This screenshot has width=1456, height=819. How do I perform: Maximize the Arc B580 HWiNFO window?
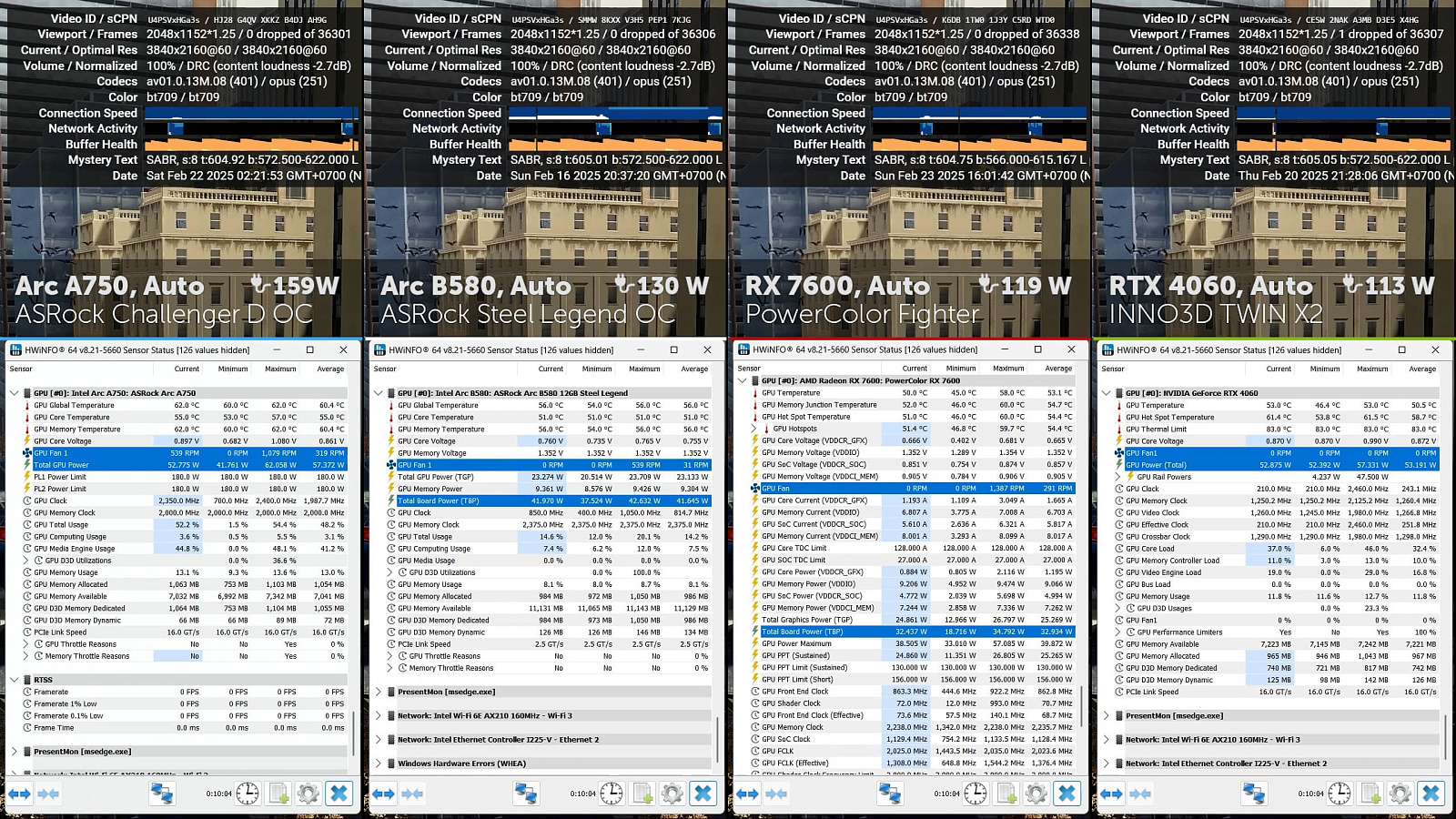[673, 349]
